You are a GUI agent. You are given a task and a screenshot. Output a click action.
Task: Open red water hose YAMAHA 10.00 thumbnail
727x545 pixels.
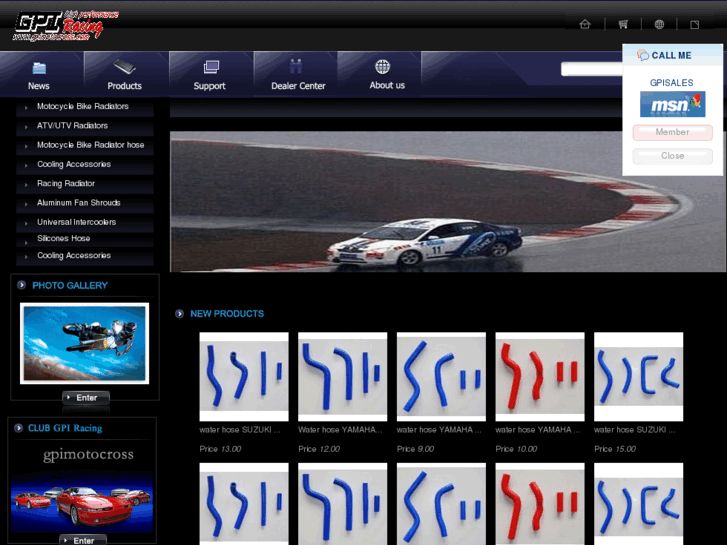pos(540,377)
